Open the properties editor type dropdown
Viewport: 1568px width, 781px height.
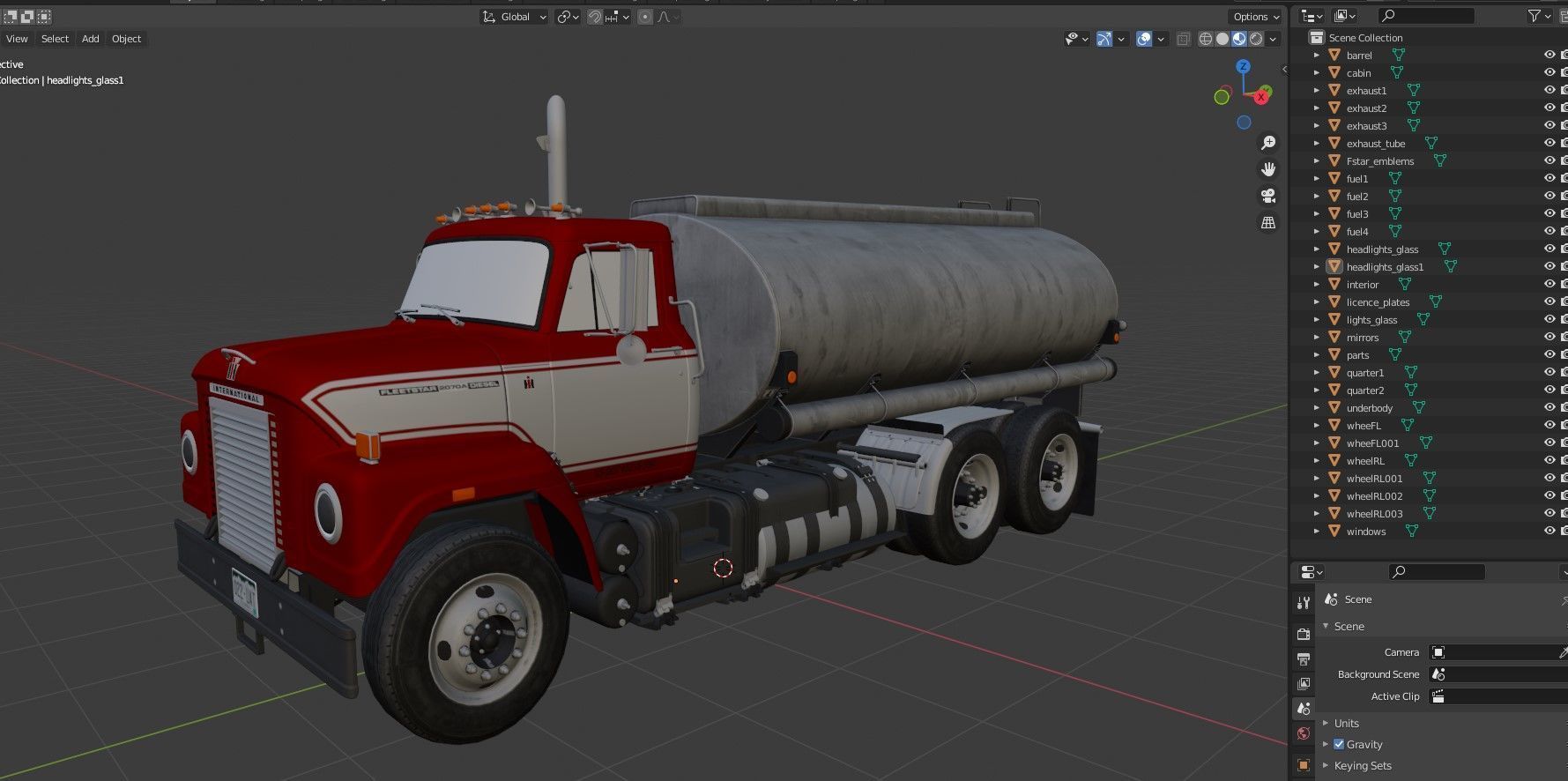point(1312,572)
